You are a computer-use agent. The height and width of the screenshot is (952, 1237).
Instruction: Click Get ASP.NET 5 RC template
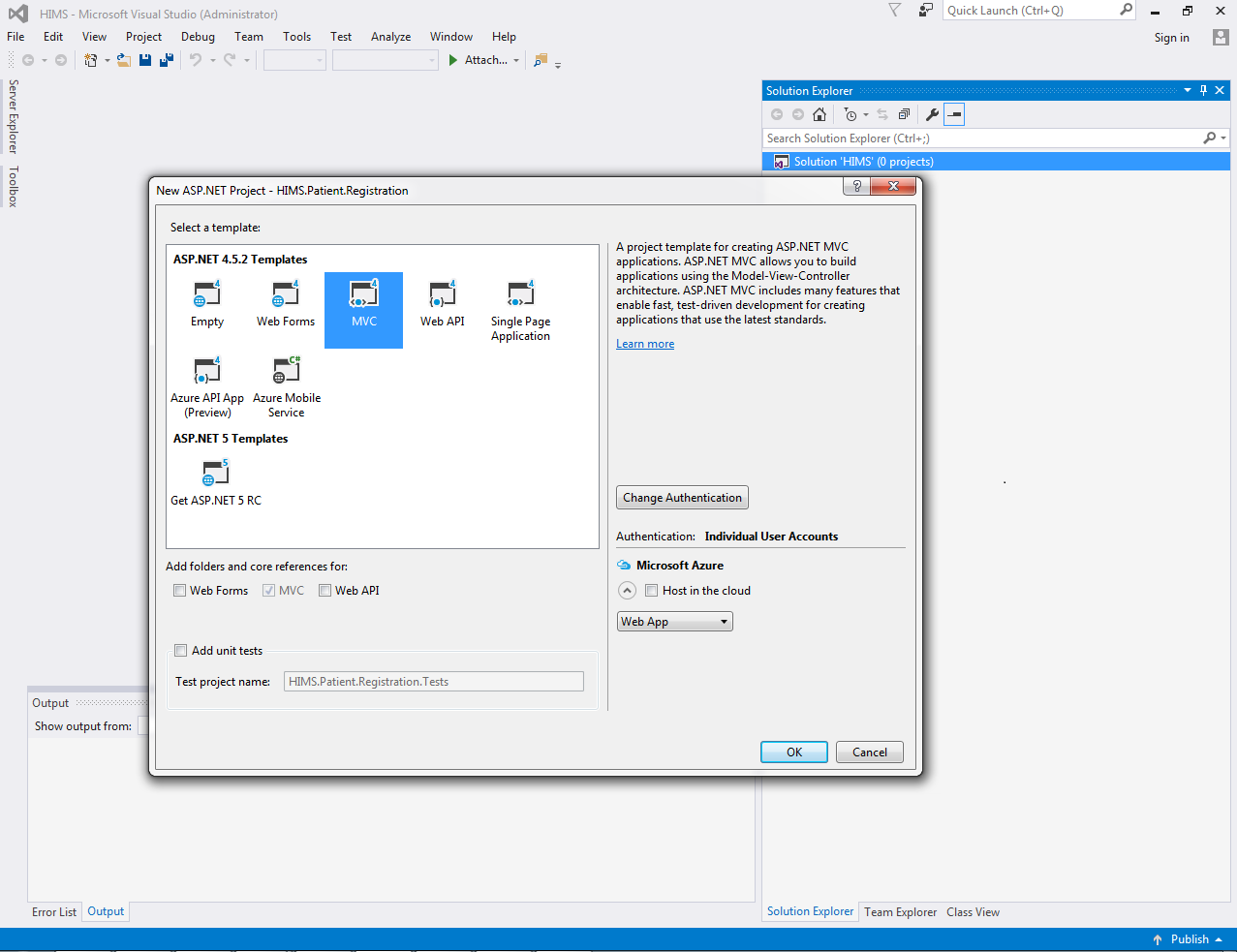pos(216,481)
